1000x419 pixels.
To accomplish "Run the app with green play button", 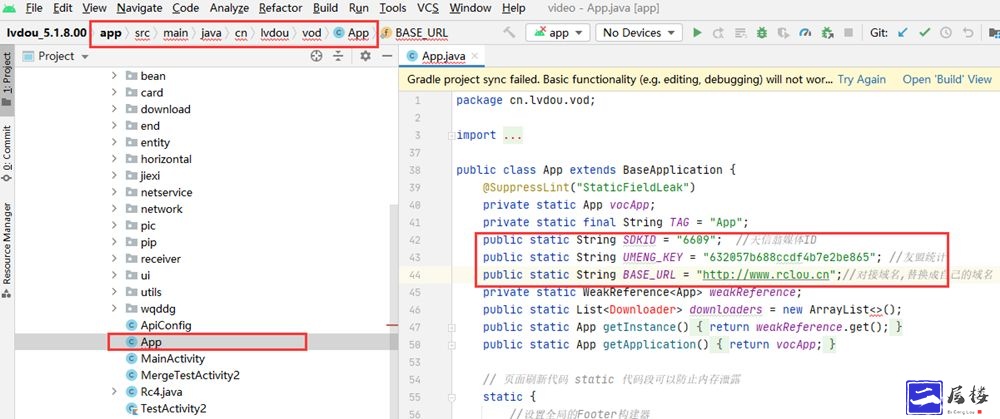I will click(697, 33).
